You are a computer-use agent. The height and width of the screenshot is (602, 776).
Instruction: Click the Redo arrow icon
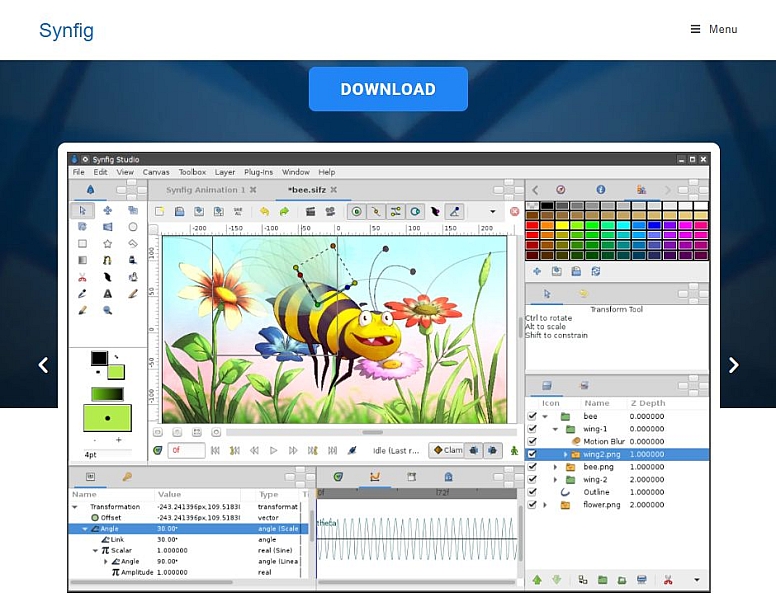coord(284,212)
